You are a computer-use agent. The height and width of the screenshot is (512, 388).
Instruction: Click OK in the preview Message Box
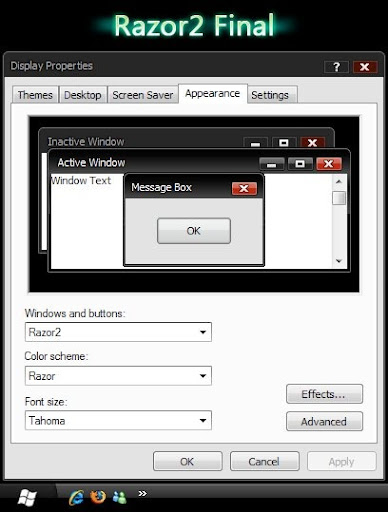pyautogui.click(x=194, y=231)
